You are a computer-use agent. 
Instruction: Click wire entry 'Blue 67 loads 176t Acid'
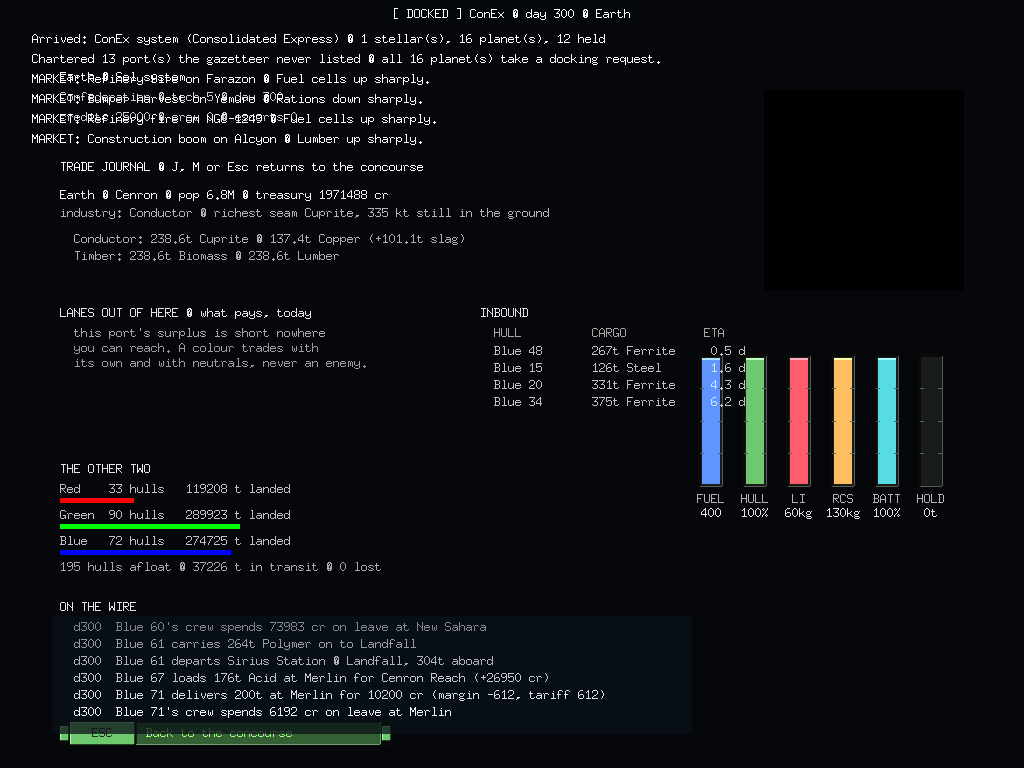(x=312, y=678)
